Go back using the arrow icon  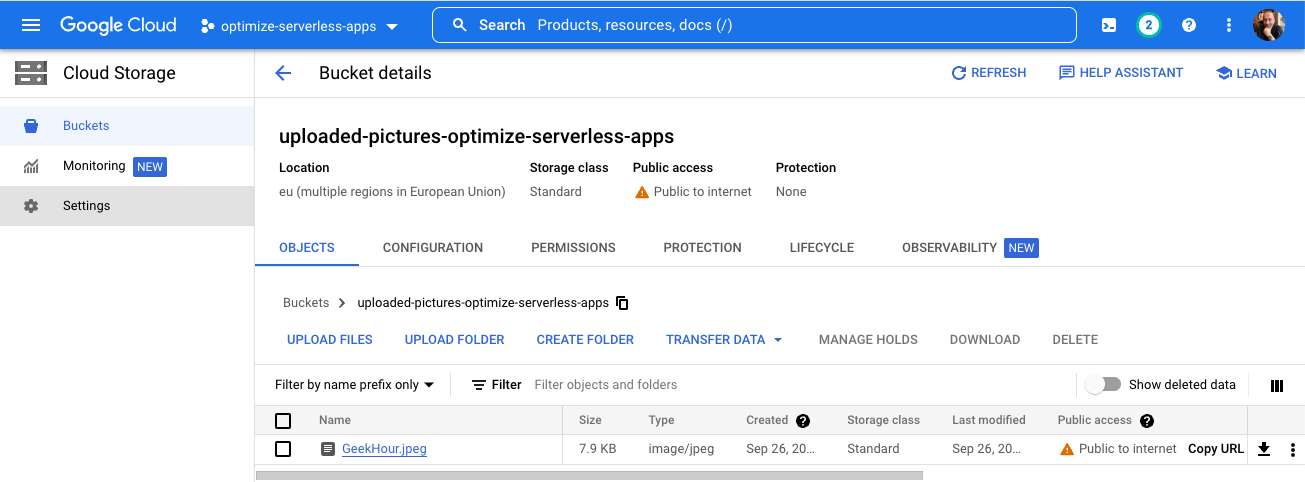tap(283, 73)
